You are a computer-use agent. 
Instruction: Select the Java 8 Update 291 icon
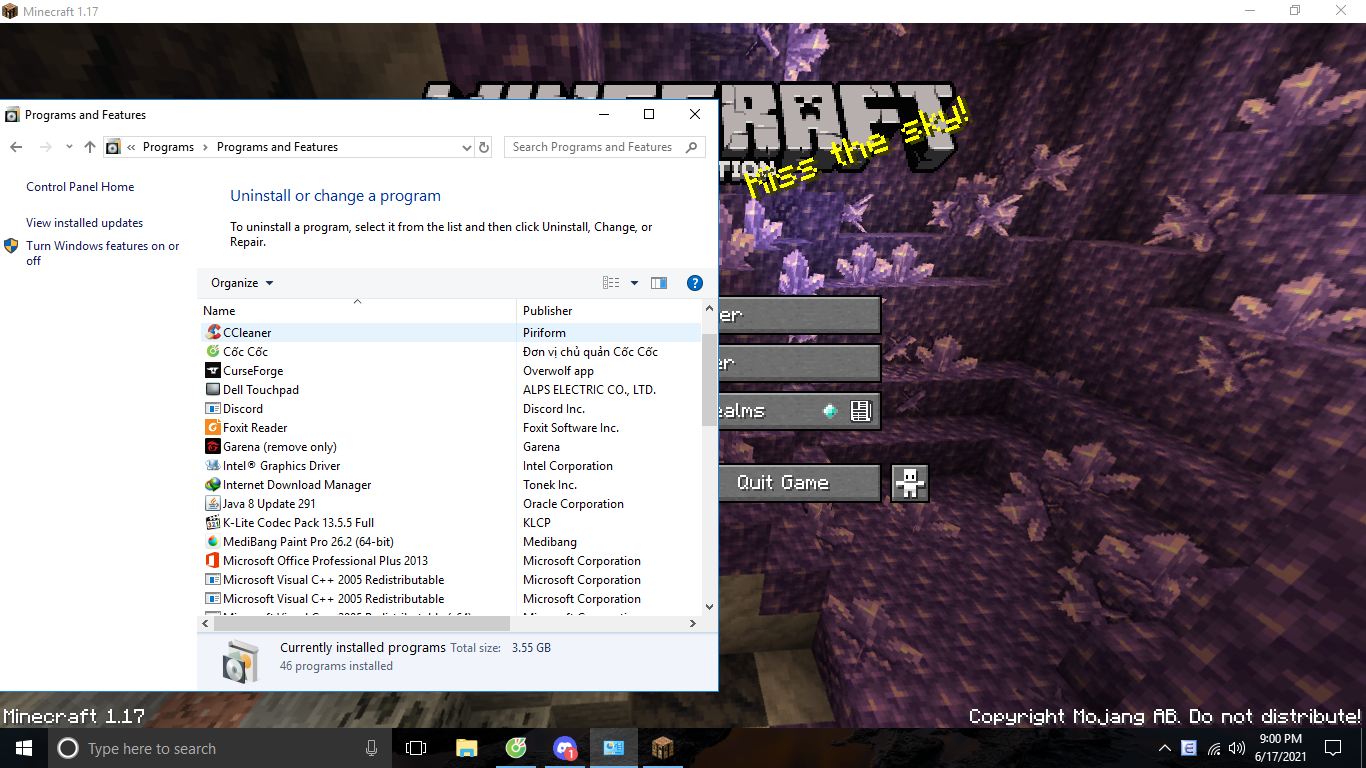pyautogui.click(x=213, y=503)
